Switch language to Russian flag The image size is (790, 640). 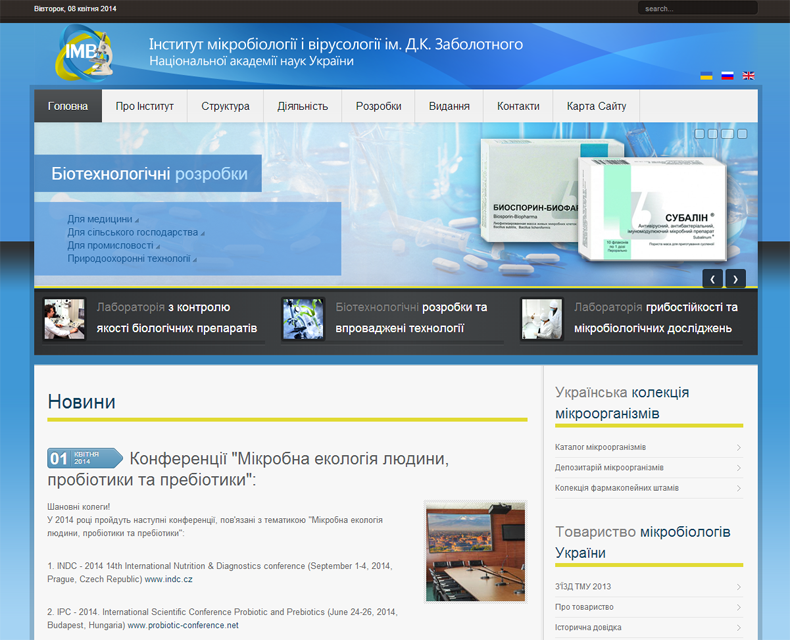(727, 76)
